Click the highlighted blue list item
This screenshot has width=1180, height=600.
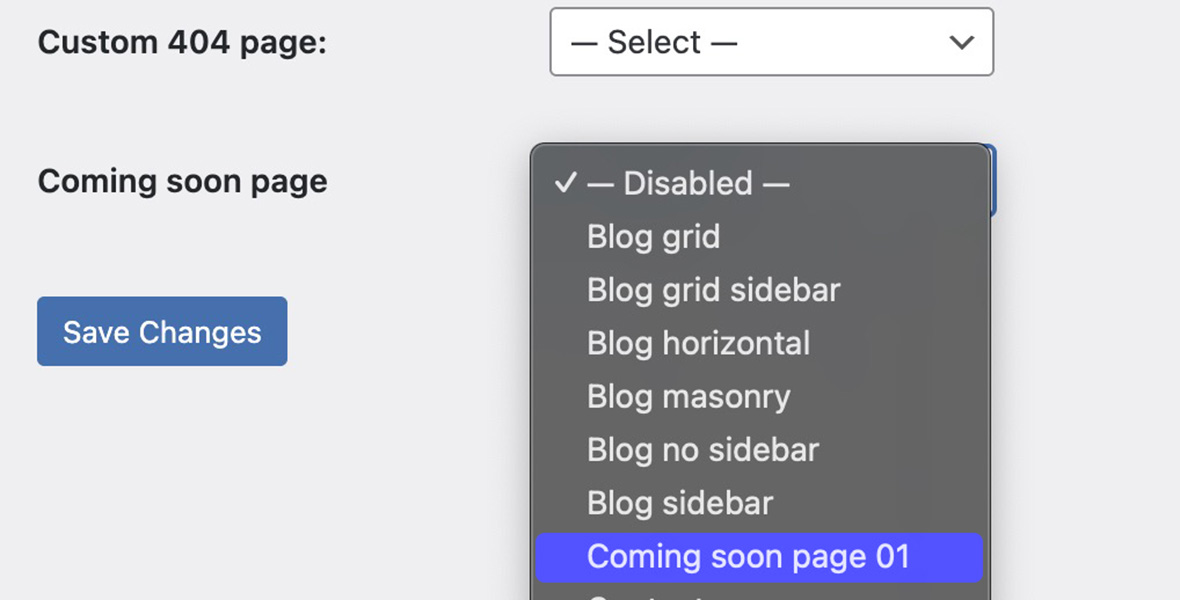coord(748,557)
